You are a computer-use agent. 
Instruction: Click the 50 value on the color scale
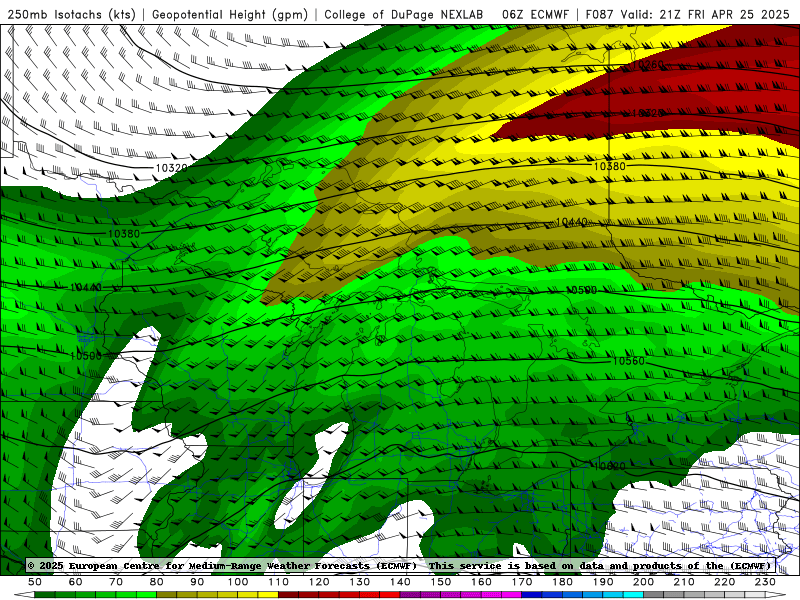point(35,582)
